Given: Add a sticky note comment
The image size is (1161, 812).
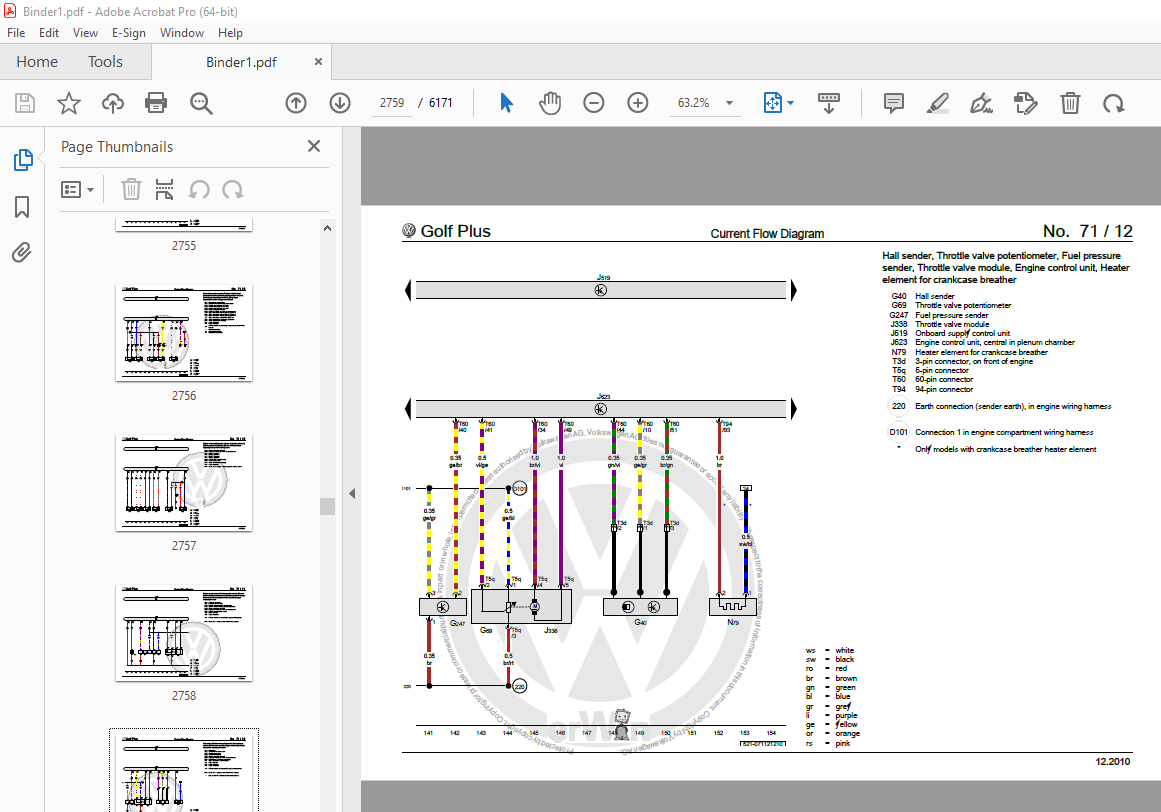Looking at the screenshot, I should pyautogui.click(x=894, y=103).
